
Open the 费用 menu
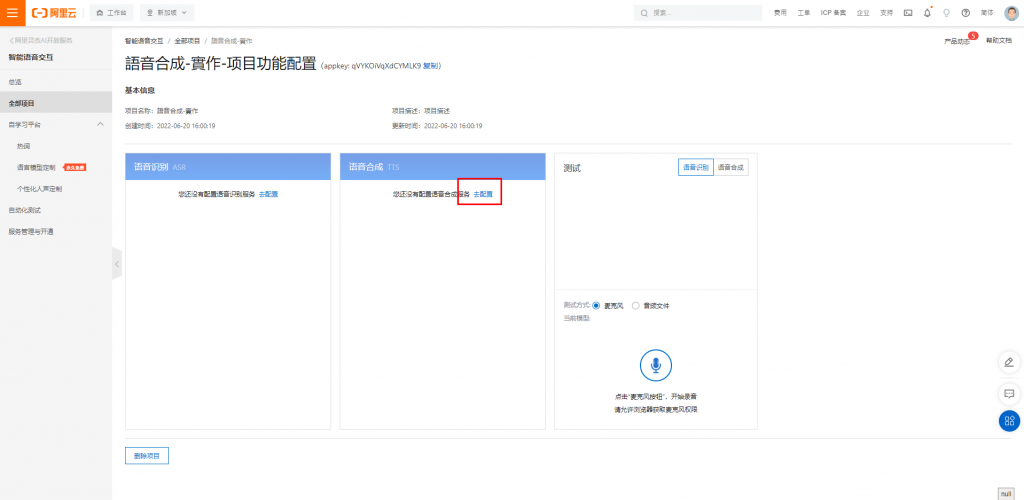click(780, 12)
